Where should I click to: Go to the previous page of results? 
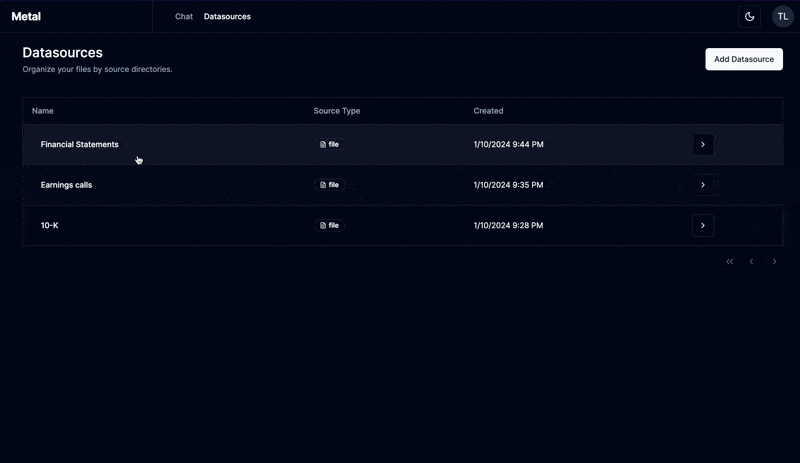pos(752,261)
